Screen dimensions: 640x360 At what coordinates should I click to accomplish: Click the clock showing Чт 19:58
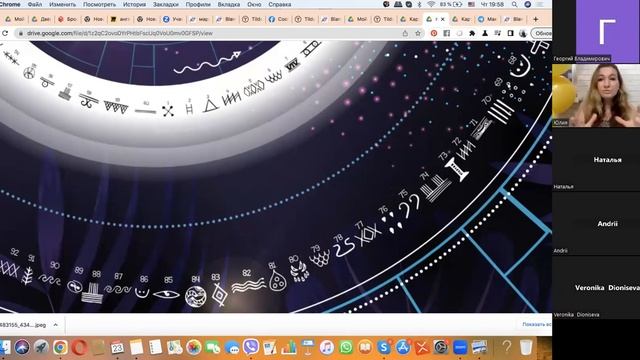point(492,4)
